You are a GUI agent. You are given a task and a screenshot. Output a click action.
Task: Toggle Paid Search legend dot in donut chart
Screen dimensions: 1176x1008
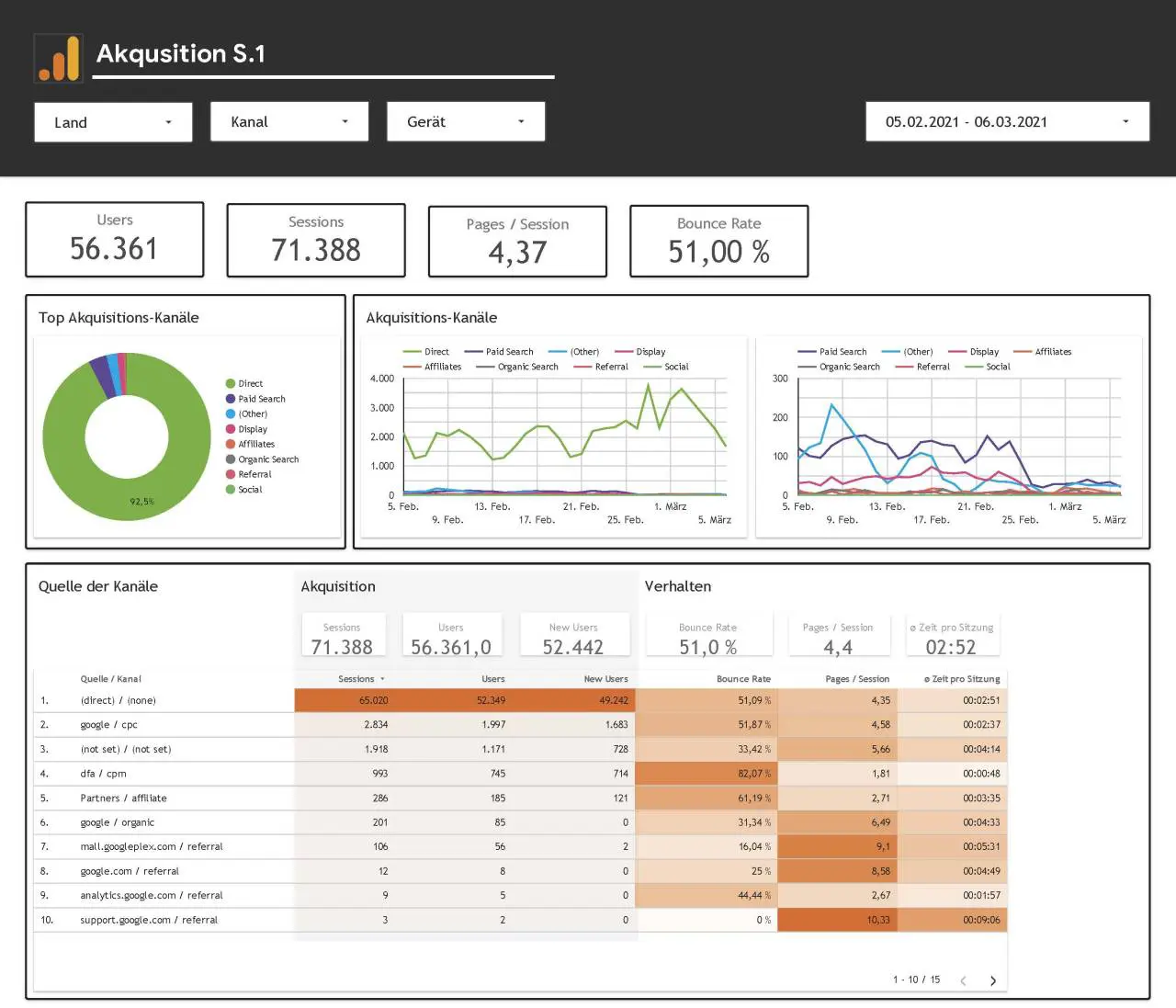[231, 399]
